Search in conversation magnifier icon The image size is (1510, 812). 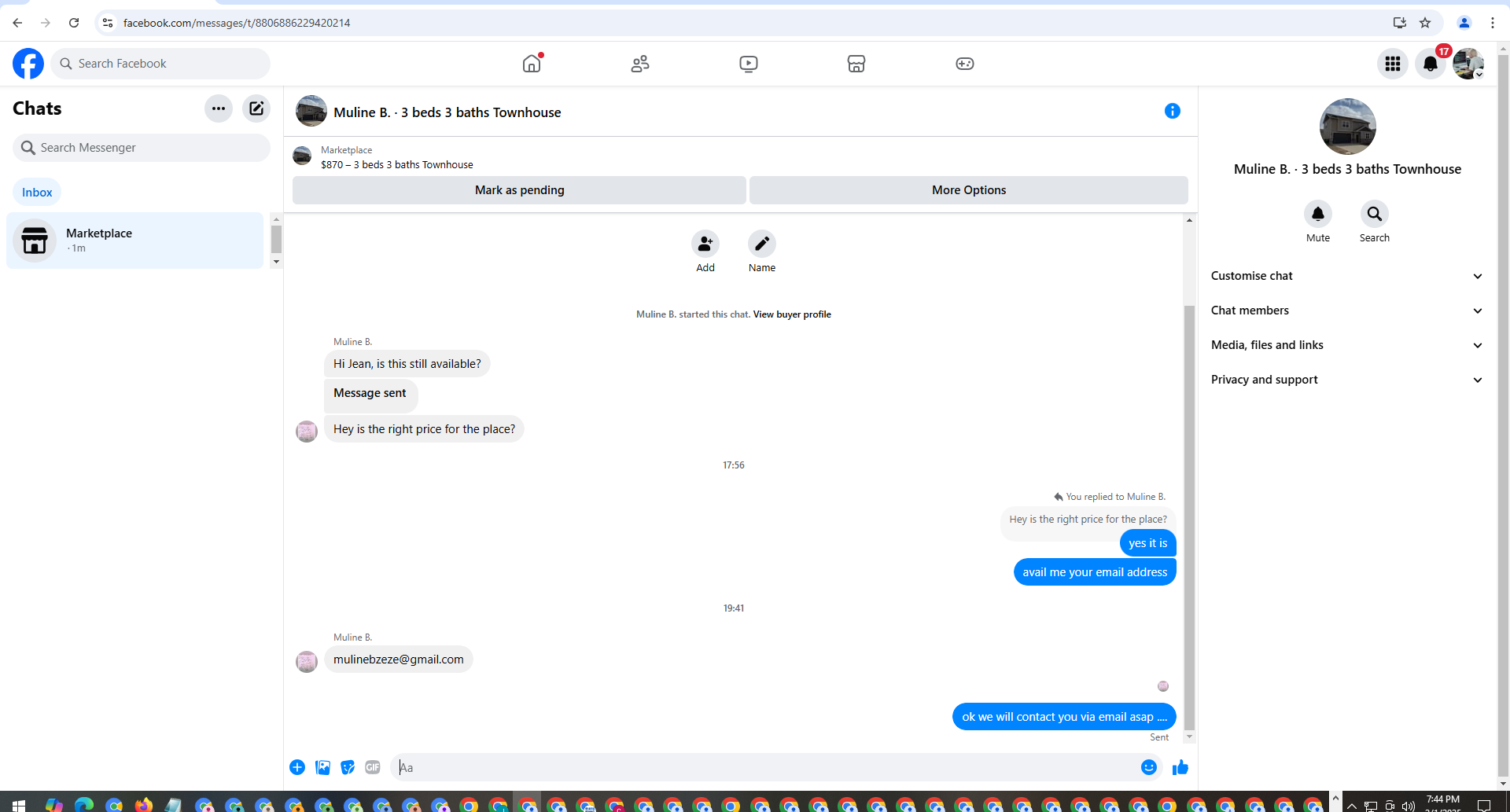pos(1375,214)
